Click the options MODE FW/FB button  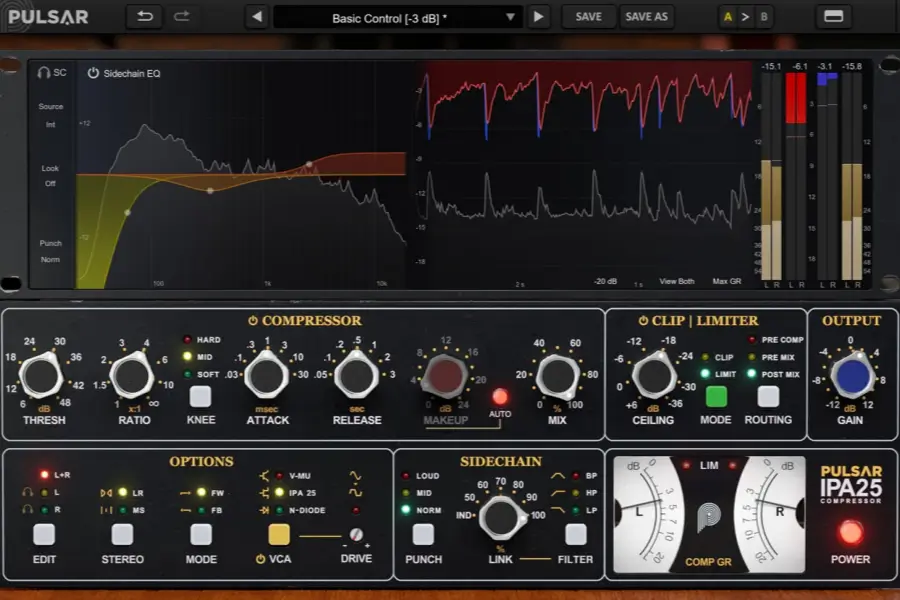tap(201, 535)
